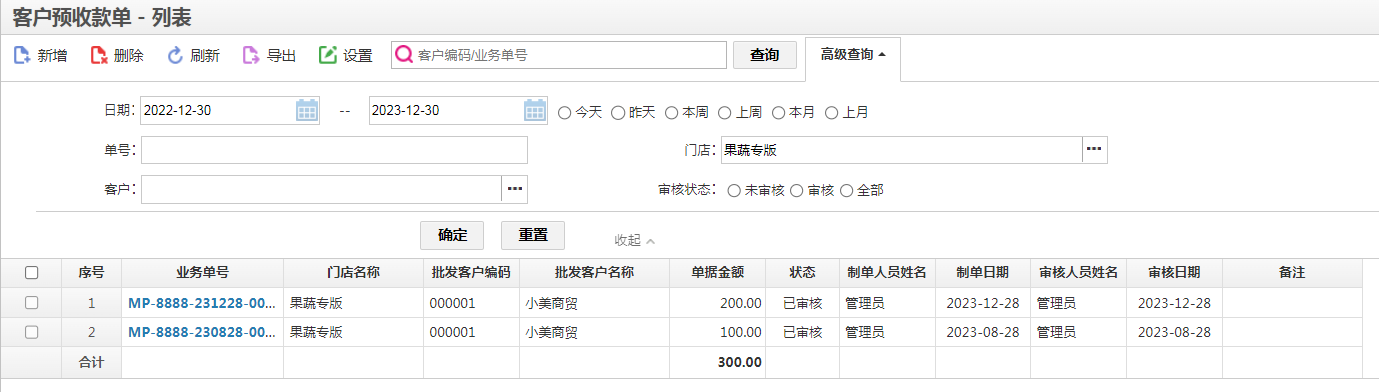The height and width of the screenshot is (392, 1379).
Task: Click the 查询 search button
Action: click(x=765, y=55)
